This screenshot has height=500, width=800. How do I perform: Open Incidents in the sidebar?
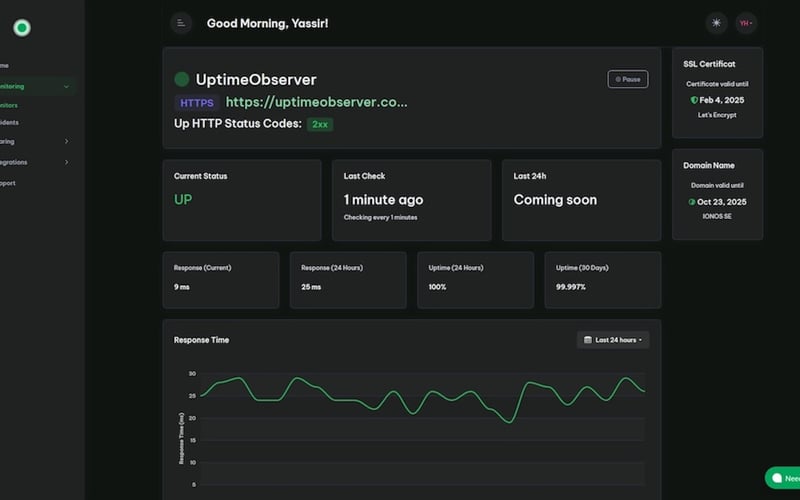coord(9,122)
